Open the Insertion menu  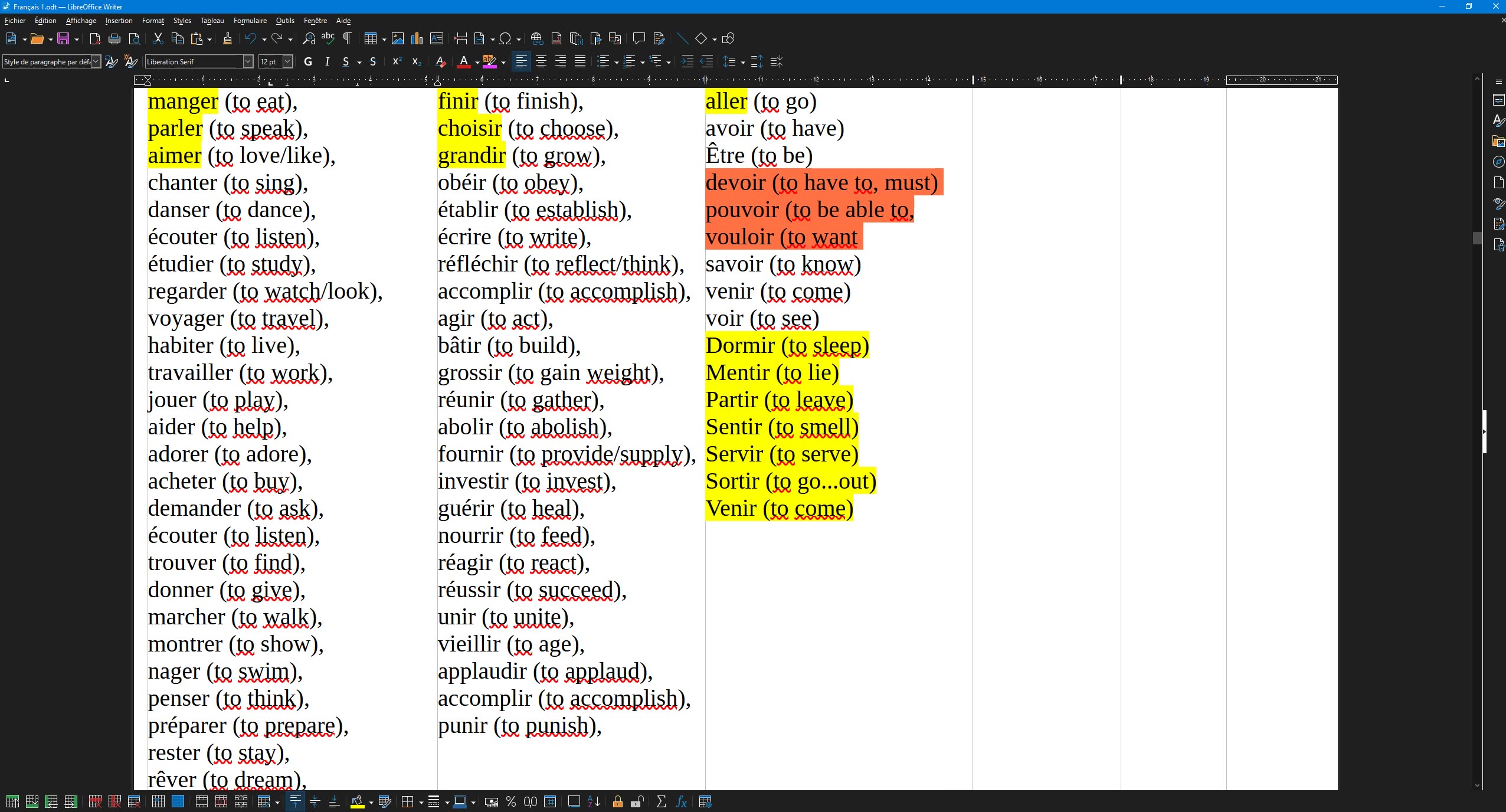pos(118,20)
